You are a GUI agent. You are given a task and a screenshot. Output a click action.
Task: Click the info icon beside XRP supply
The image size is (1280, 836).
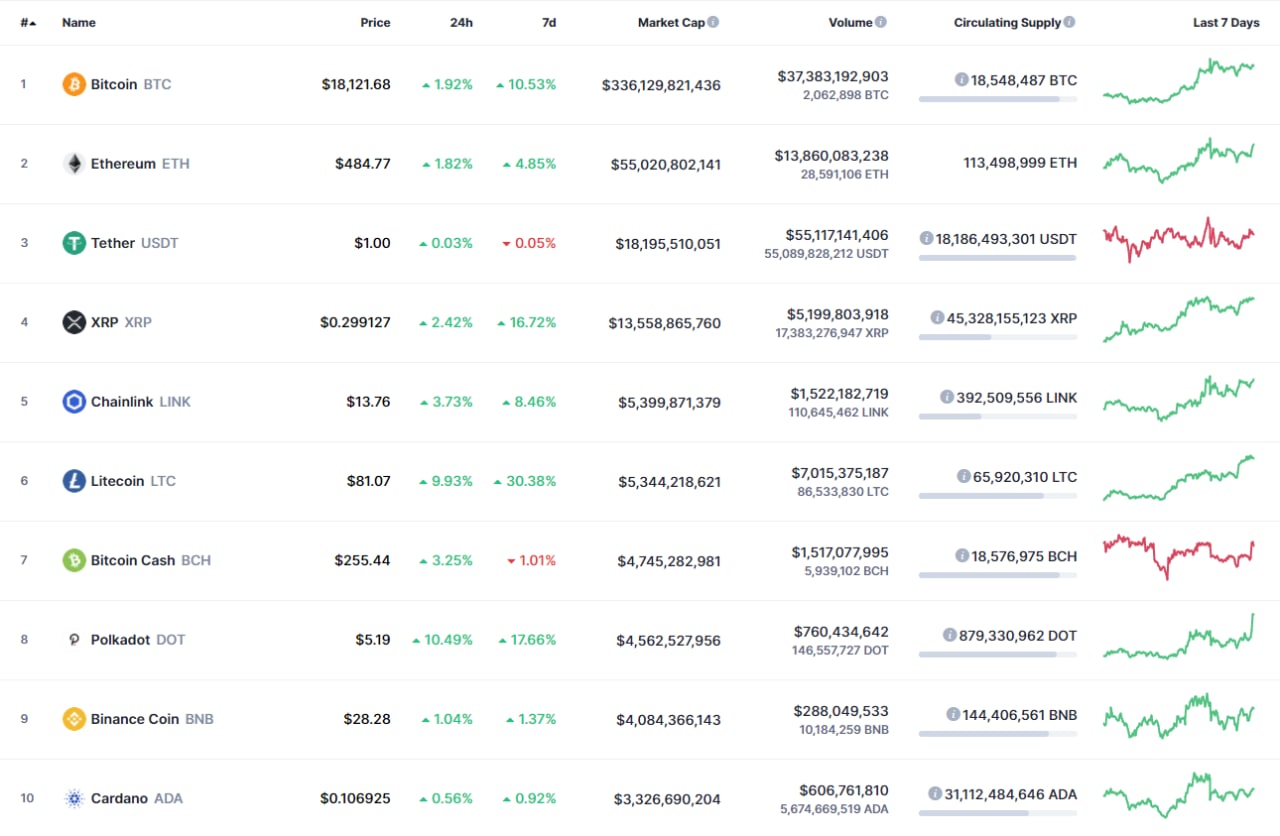(937, 318)
